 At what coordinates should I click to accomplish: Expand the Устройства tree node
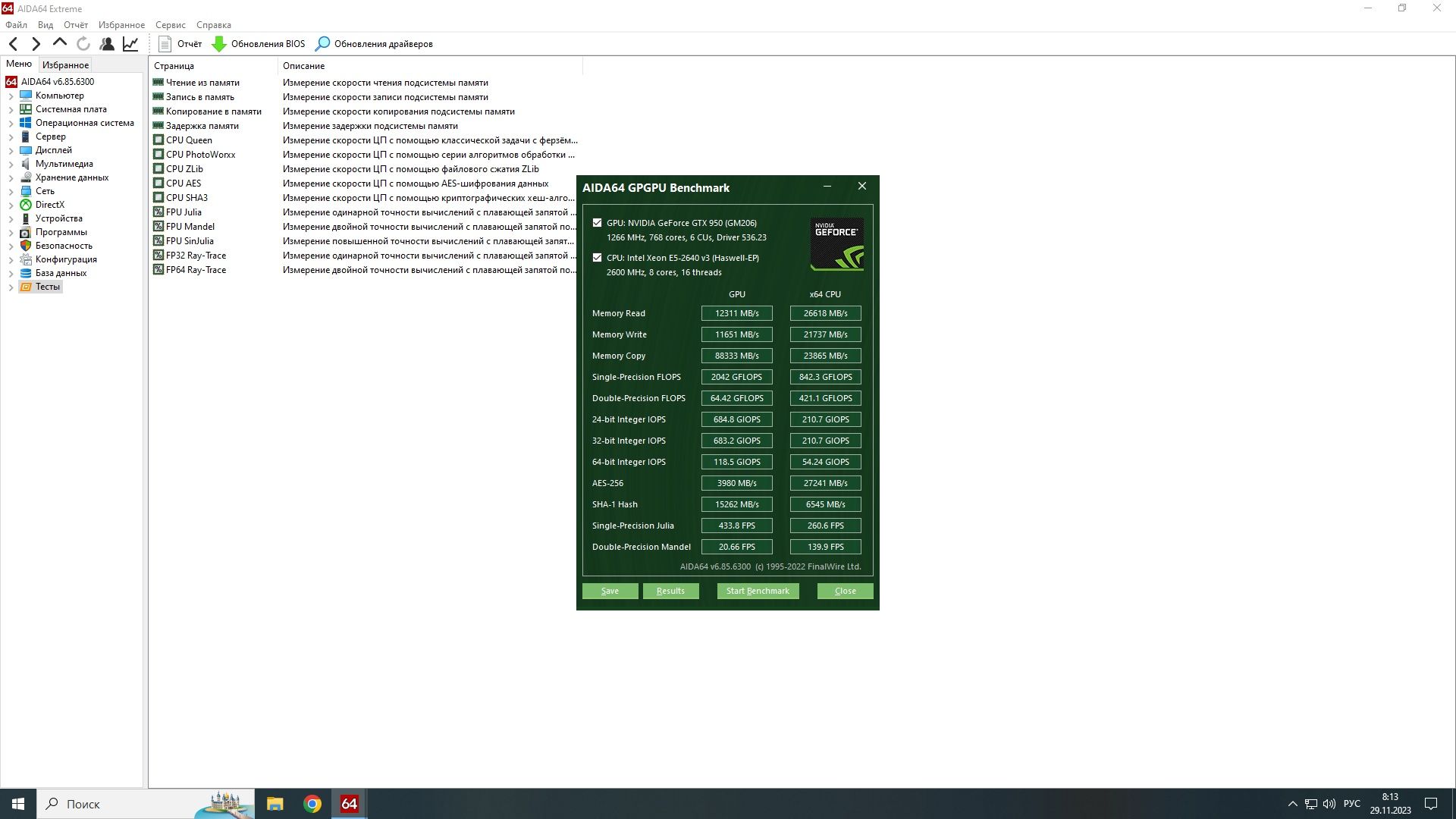click(11, 219)
